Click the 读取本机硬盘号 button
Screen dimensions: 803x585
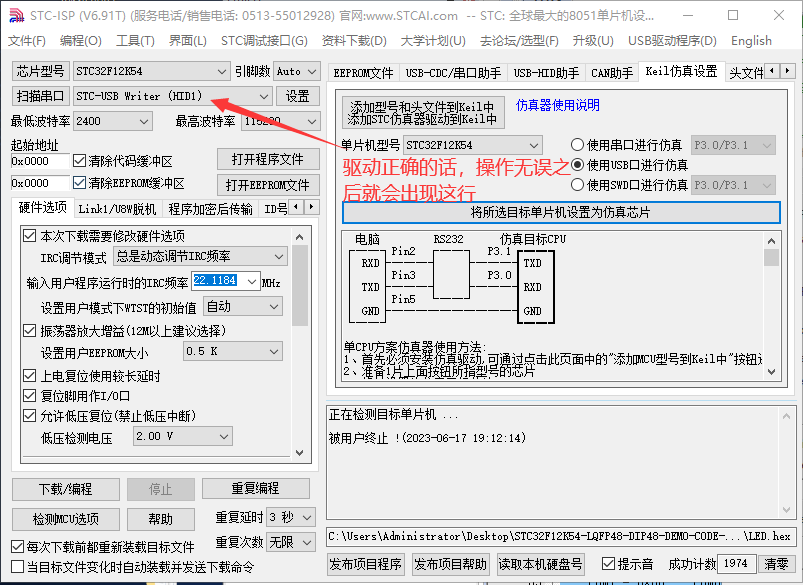[x=540, y=564]
